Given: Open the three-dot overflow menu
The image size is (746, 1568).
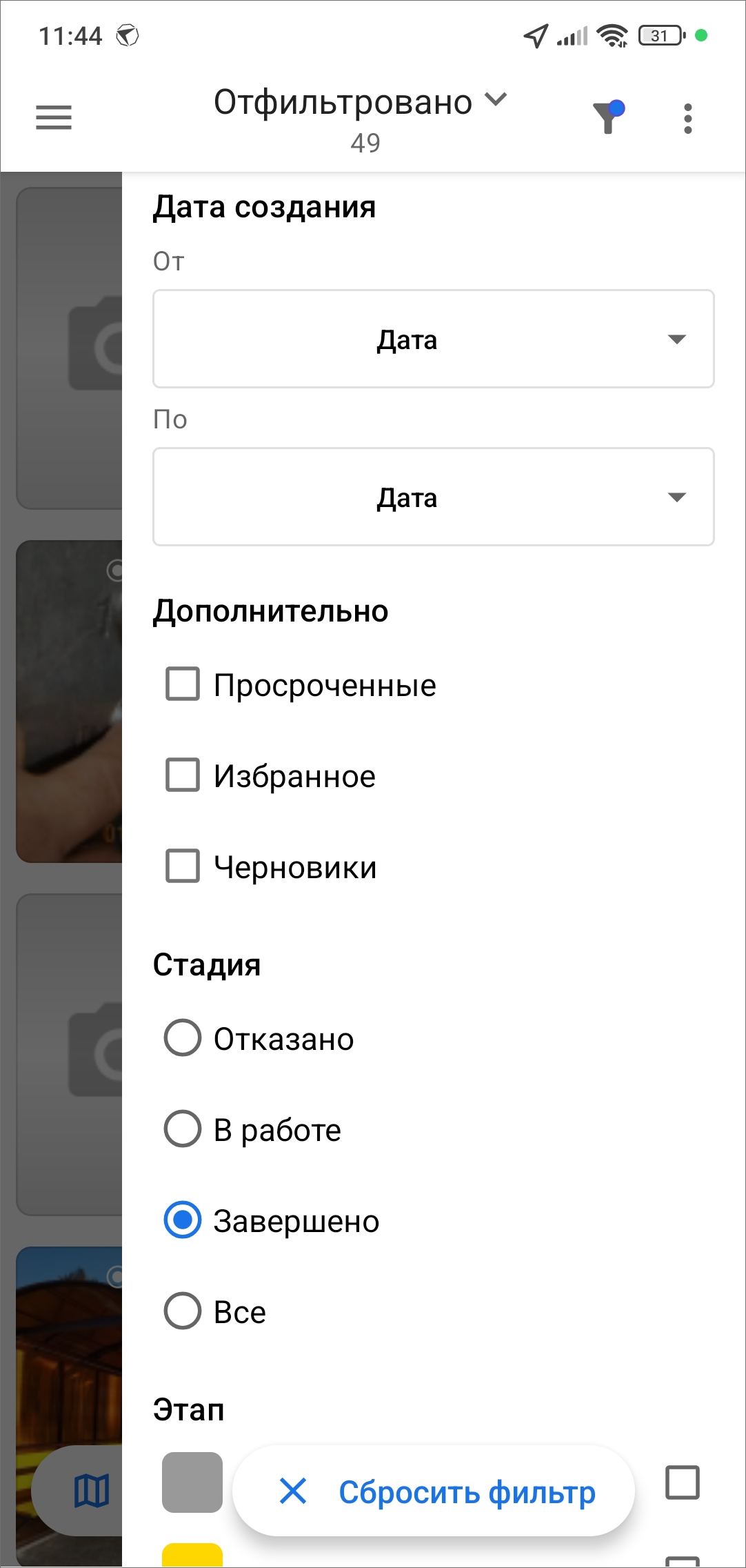Looking at the screenshot, I should (687, 119).
